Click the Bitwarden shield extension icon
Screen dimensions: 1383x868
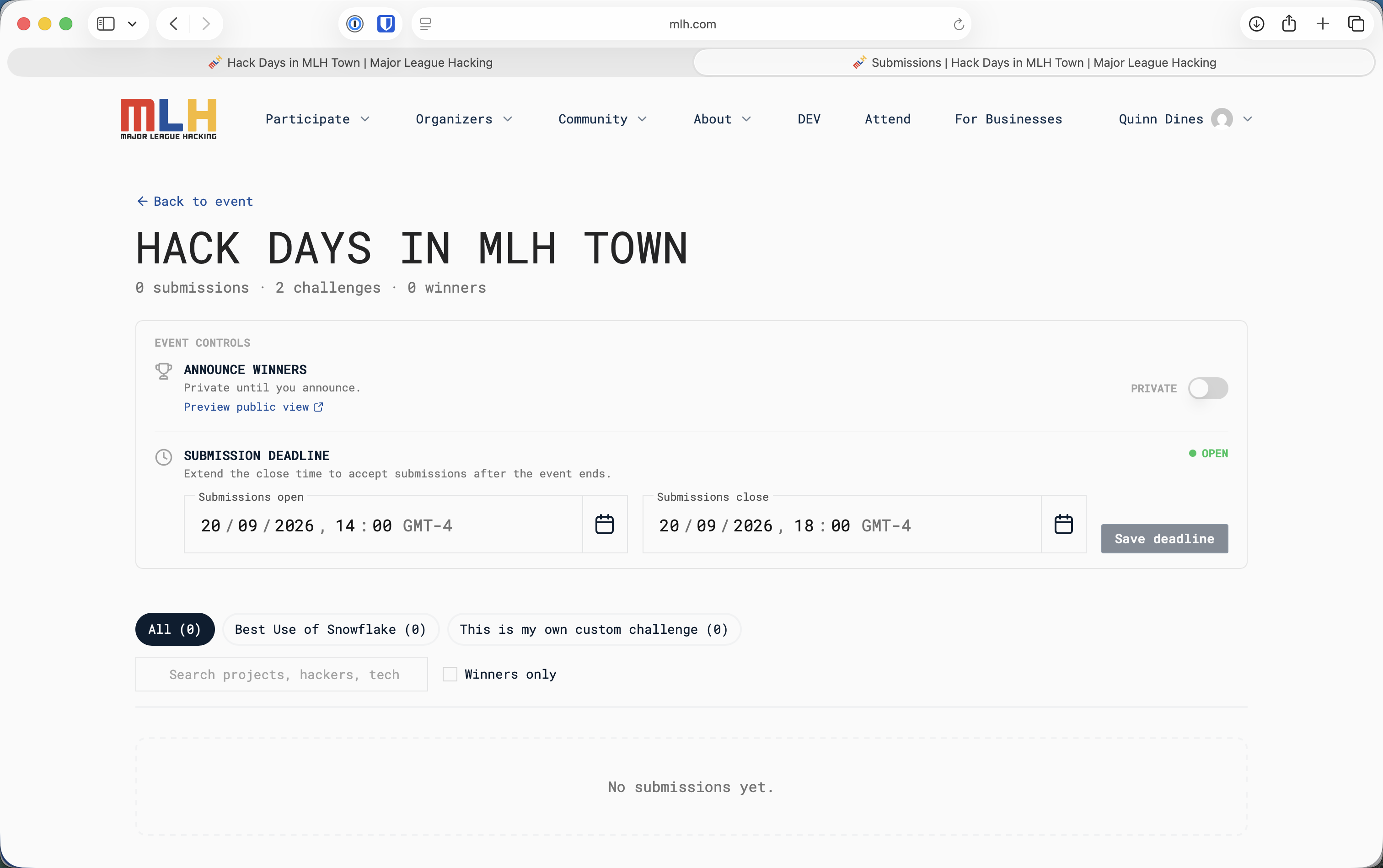[386, 24]
